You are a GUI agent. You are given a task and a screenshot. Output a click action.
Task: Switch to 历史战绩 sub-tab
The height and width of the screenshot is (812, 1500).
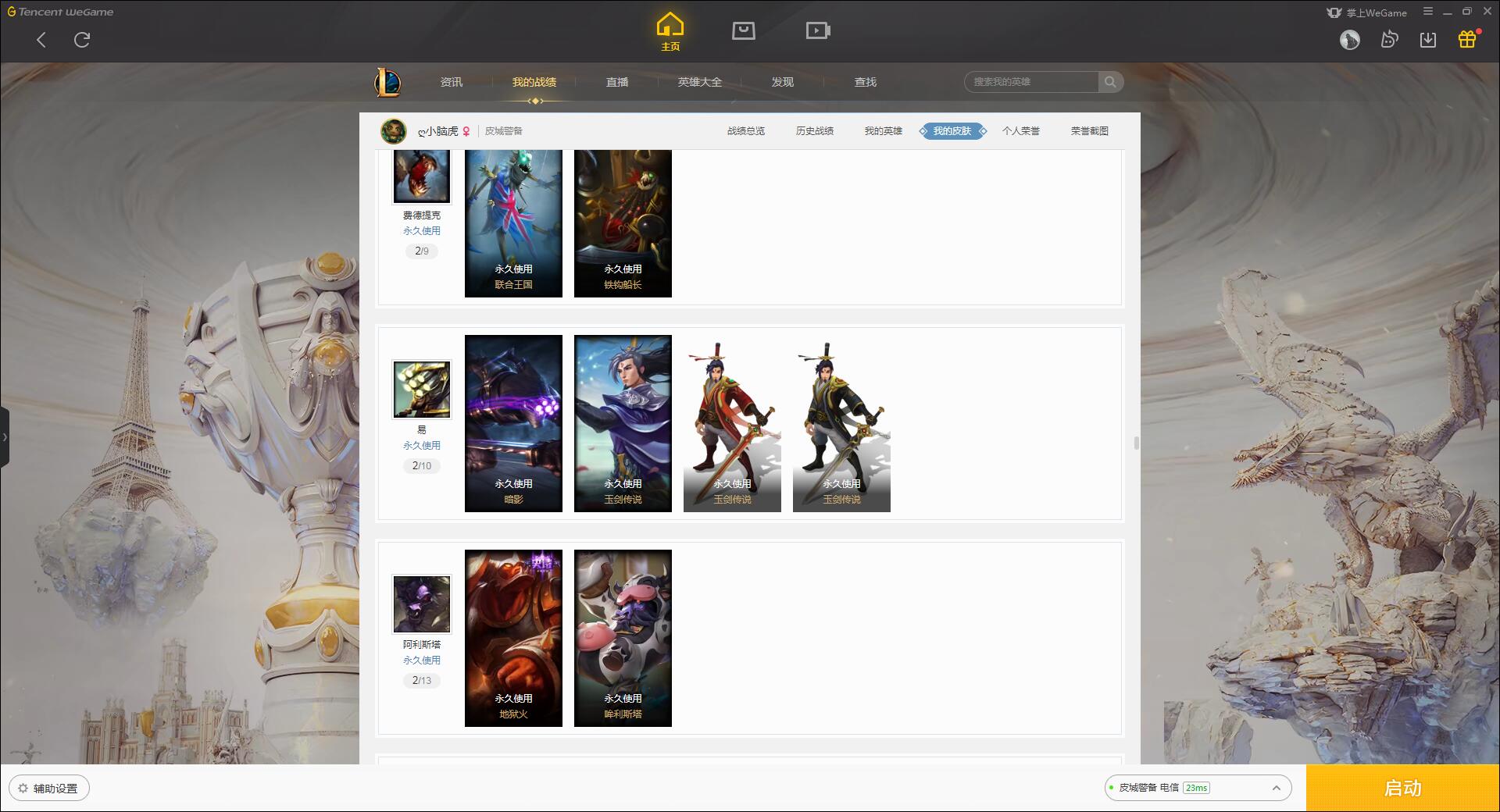[x=815, y=131]
